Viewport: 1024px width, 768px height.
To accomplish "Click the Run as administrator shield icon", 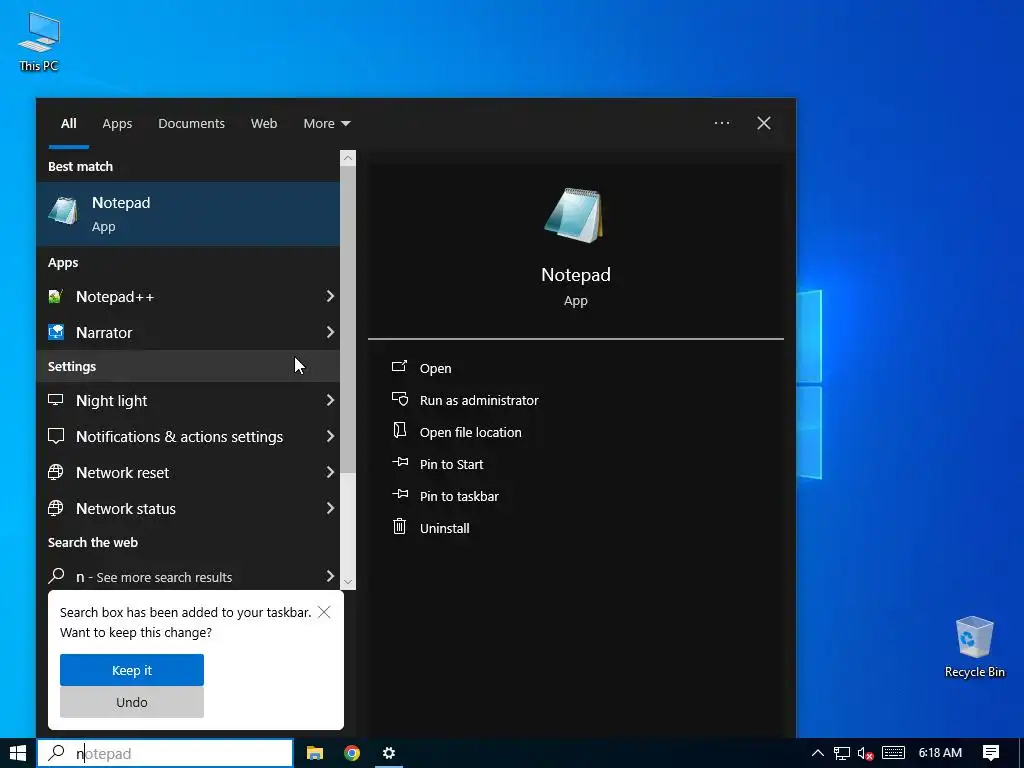I will [x=399, y=398].
